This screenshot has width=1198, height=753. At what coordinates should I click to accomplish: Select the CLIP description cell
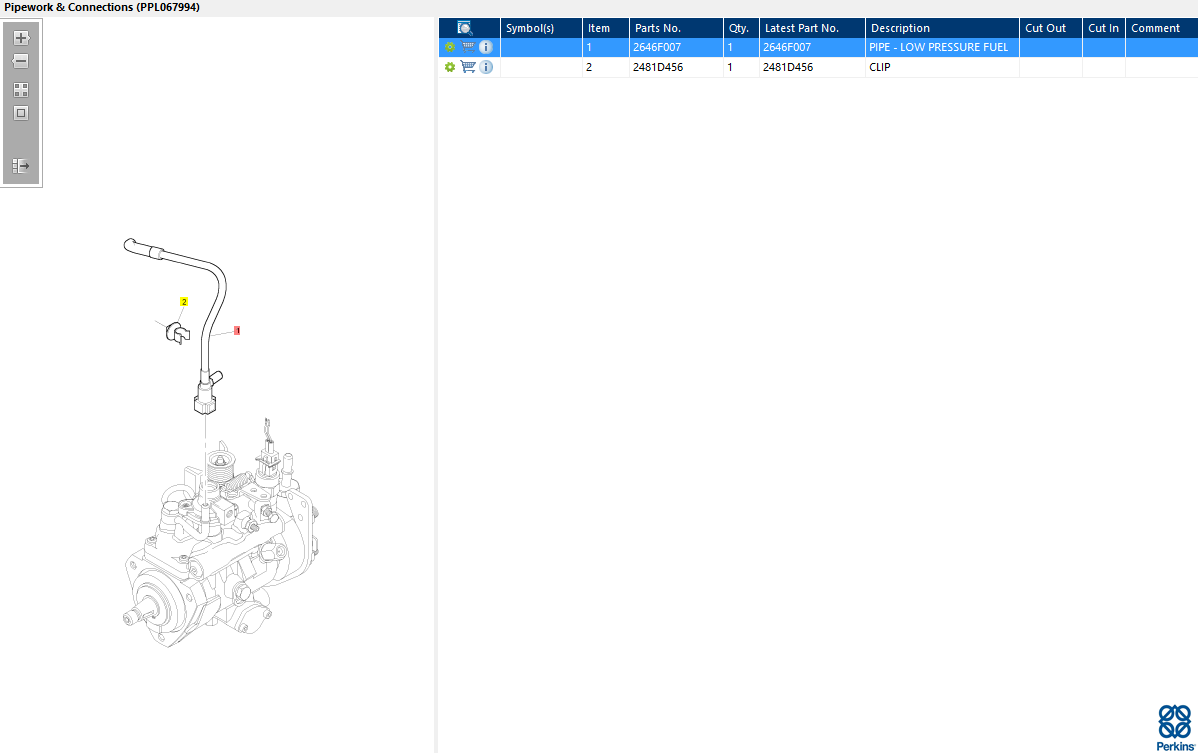pyautogui.click(x=942, y=67)
